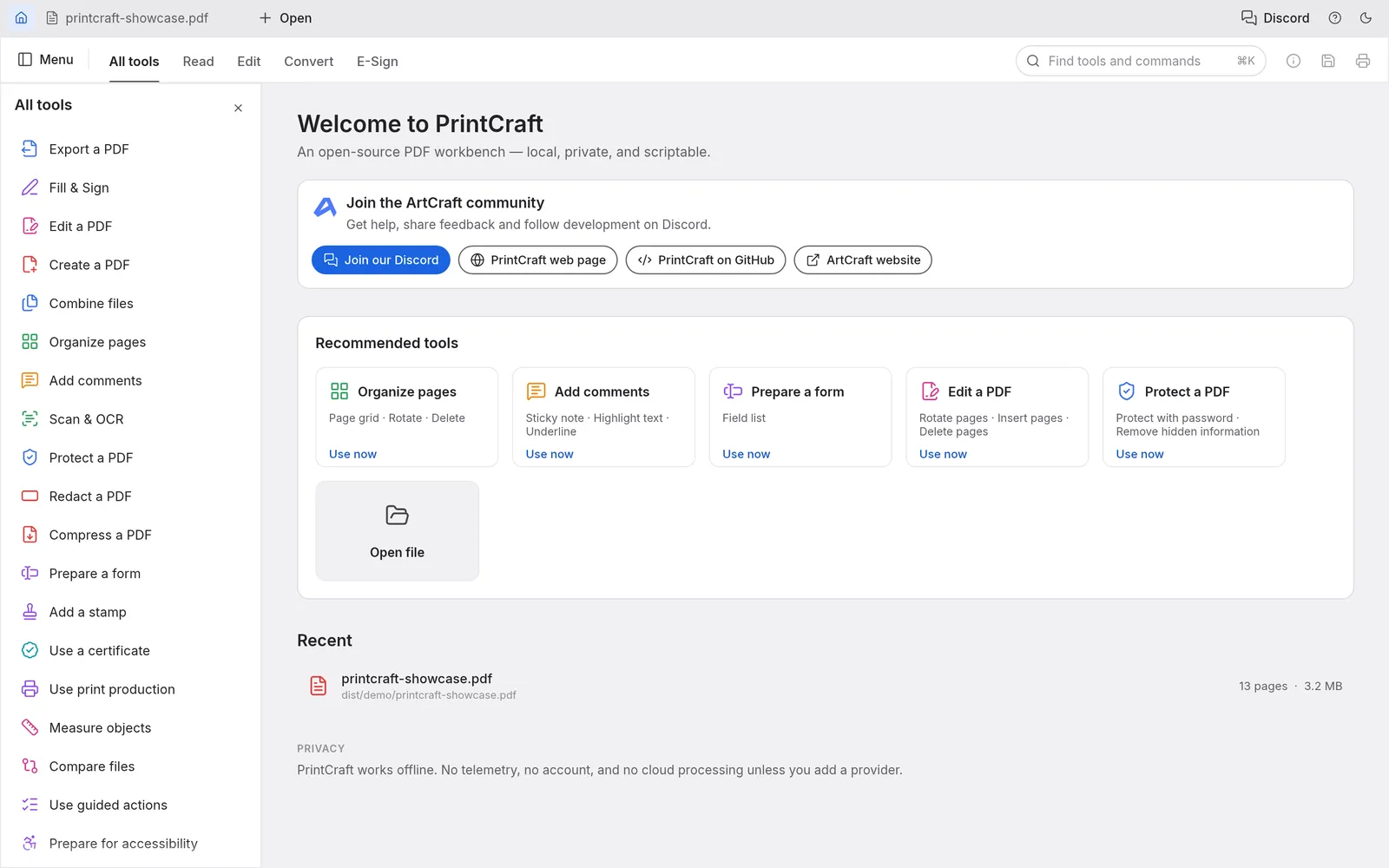This screenshot has height=868, width=1389.
Task: Visit ArtCraft website button
Action: click(863, 260)
